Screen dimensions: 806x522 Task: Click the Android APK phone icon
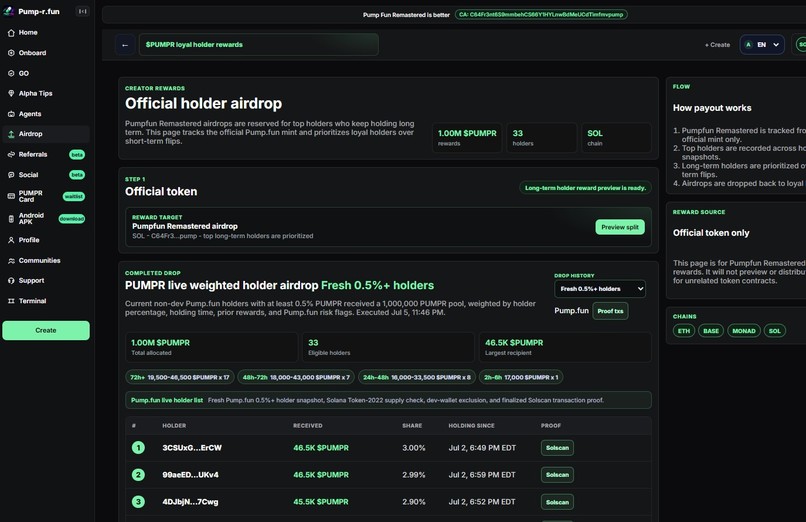click(11, 219)
